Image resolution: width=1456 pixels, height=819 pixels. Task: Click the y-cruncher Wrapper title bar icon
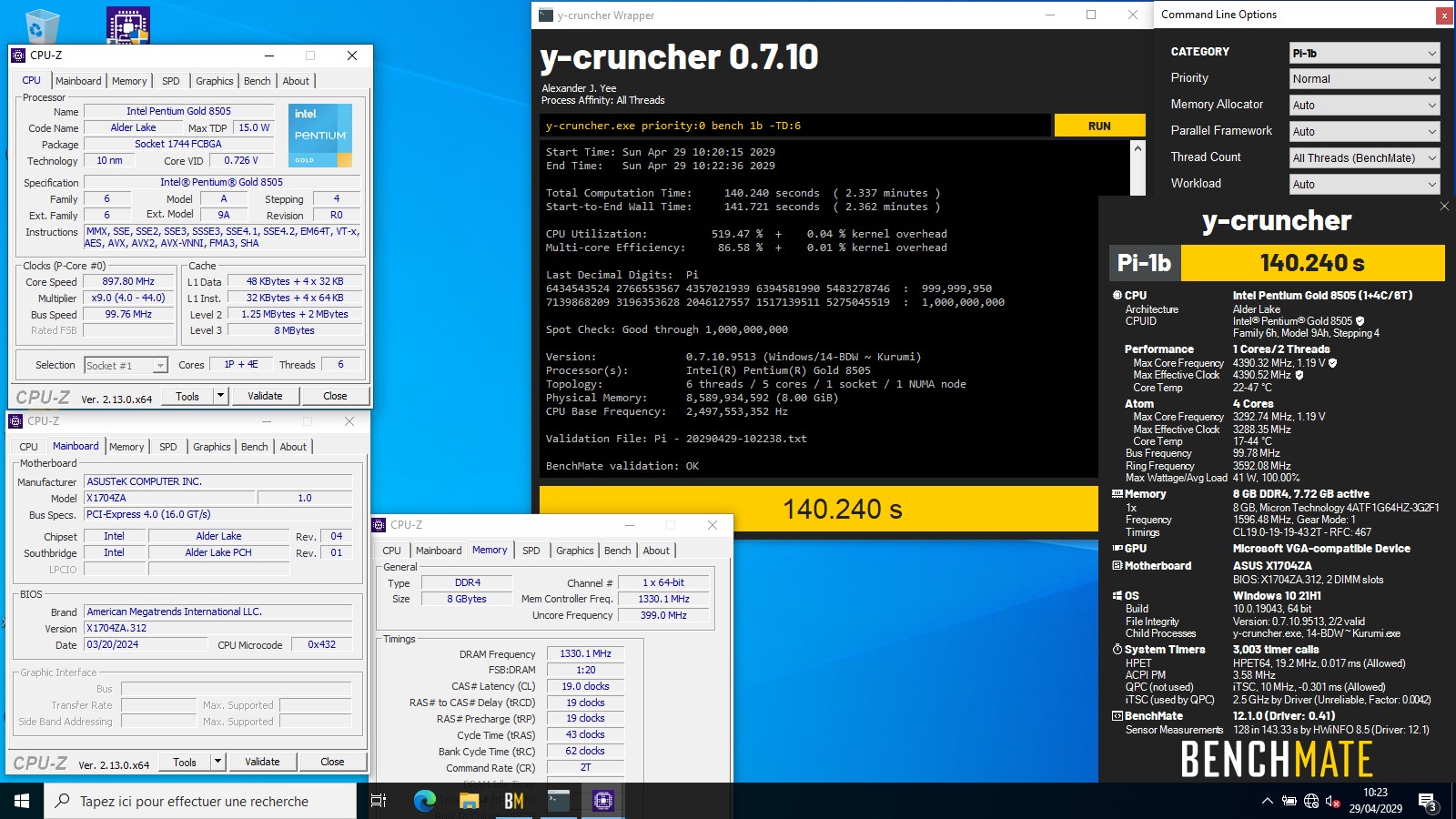[x=546, y=15]
